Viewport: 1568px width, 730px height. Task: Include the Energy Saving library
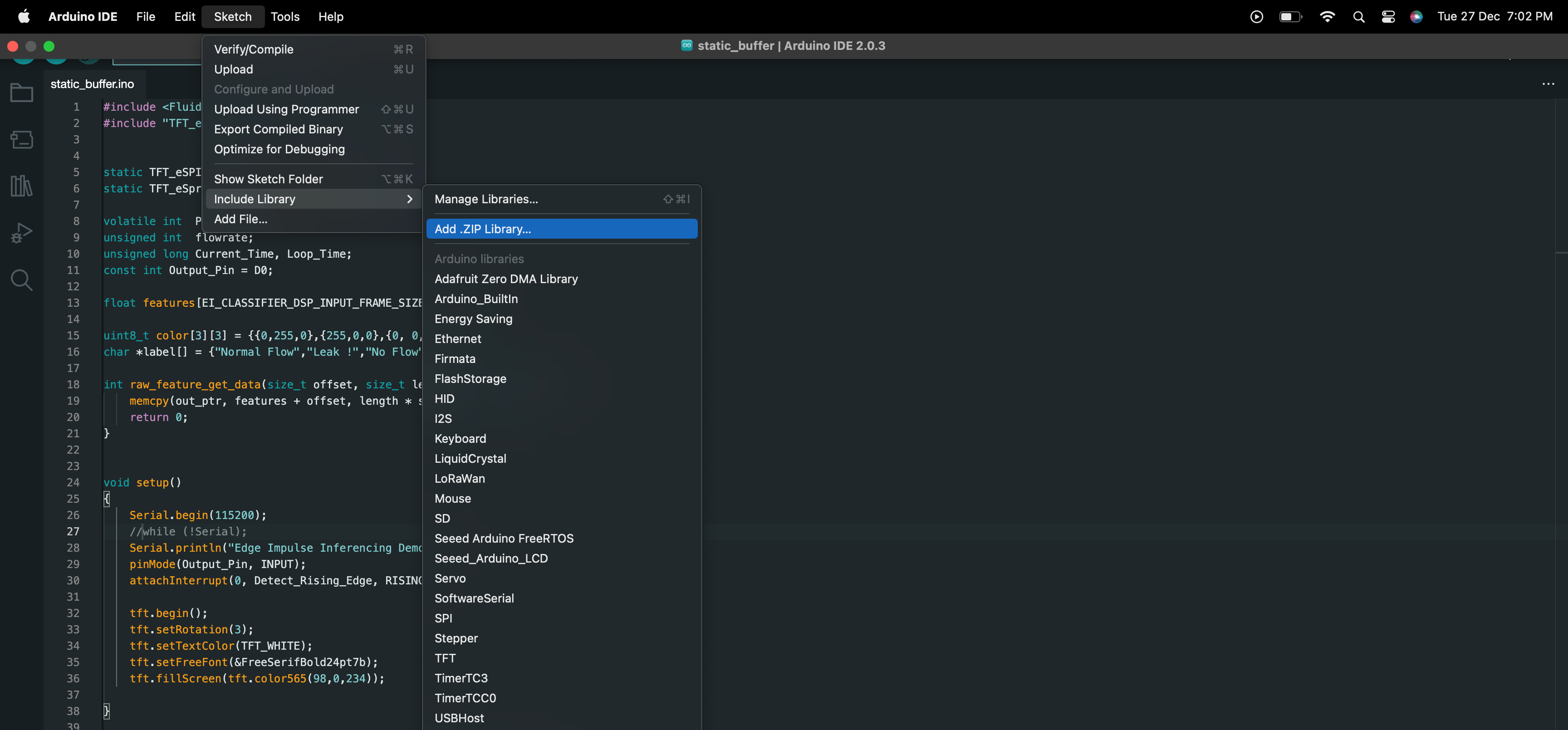tap(562, 319)
